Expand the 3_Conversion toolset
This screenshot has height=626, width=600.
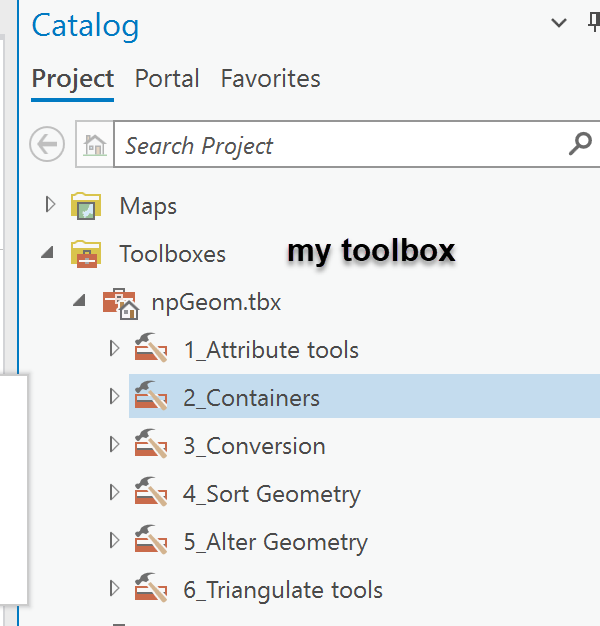114,446
